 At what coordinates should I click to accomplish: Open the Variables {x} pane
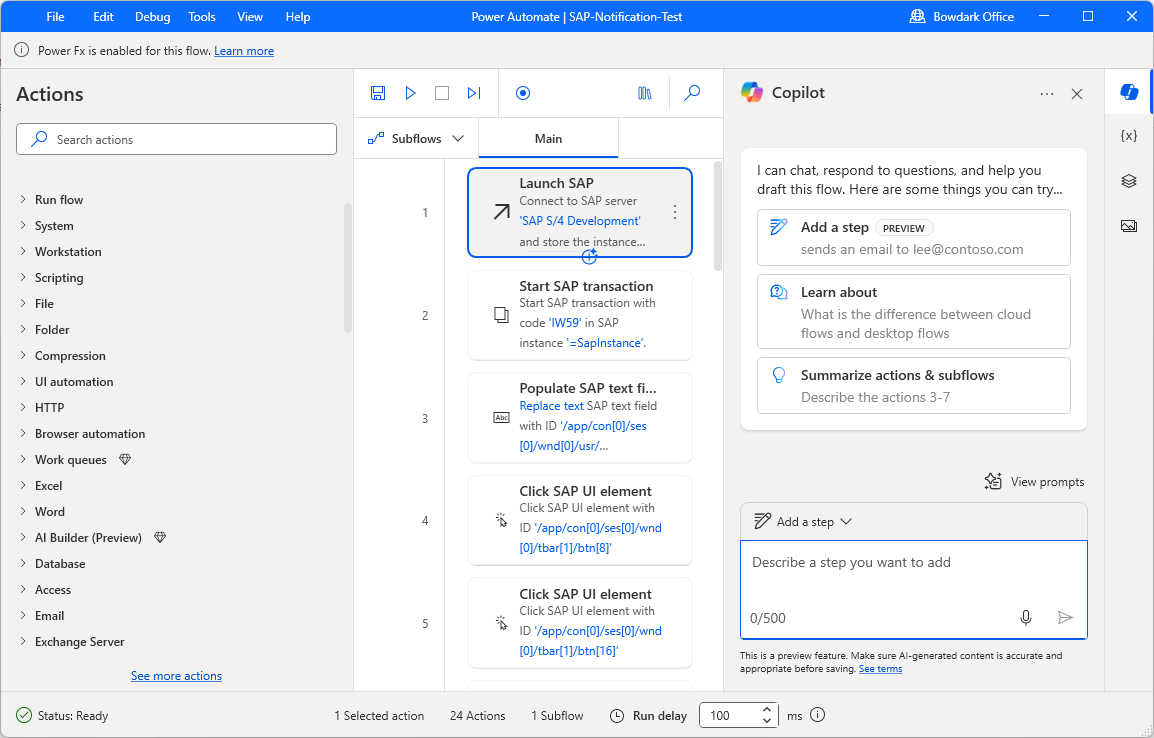[1129, 135]
